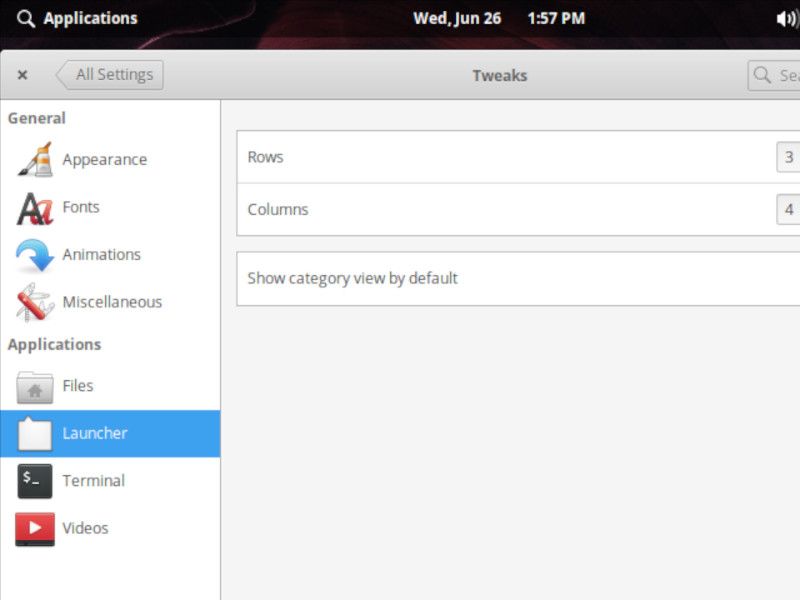Select the Launcher sidebar entry
The image size is (800, 600).
(x=110, y=434)
